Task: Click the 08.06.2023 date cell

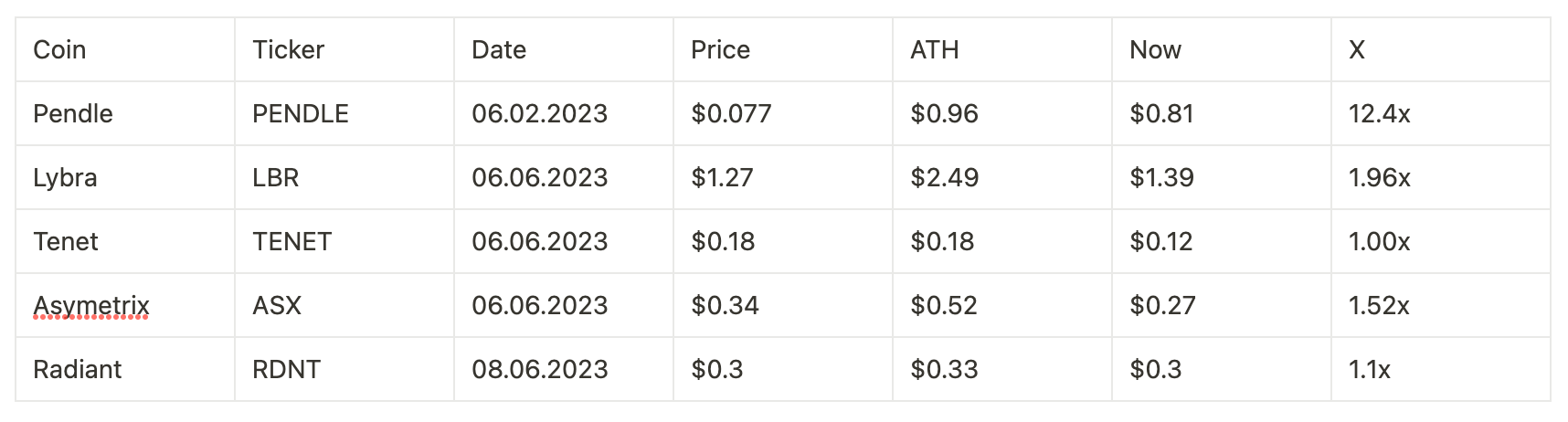Action: (564, 369)
